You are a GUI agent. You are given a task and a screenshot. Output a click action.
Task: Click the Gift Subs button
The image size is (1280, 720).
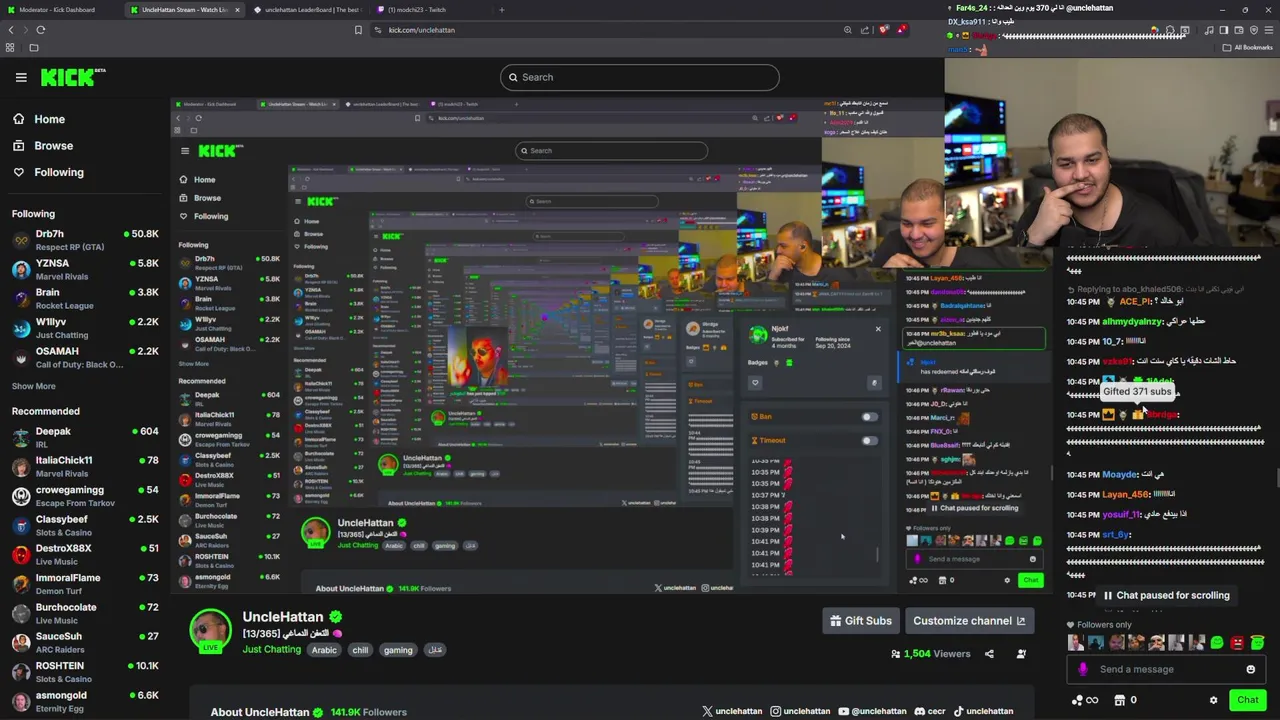860,621
